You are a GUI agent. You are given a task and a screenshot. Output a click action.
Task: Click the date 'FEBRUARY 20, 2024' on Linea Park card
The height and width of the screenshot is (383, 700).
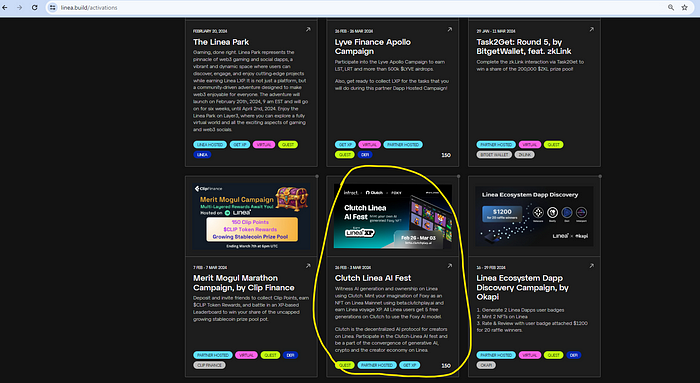coord(210,31)
